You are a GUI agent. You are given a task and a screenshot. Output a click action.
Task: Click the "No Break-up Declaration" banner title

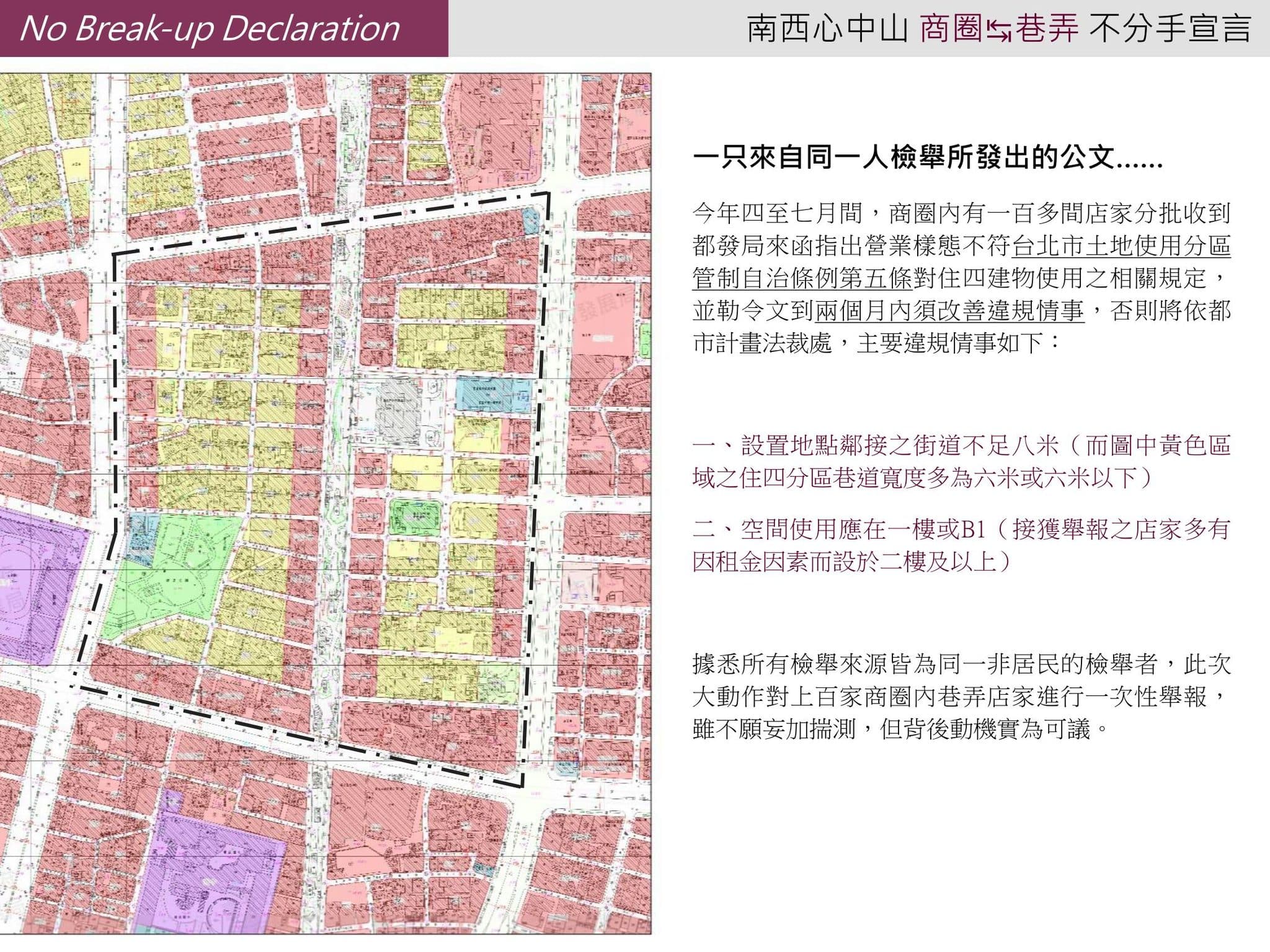pyautogui.click(x=210, y=29)
